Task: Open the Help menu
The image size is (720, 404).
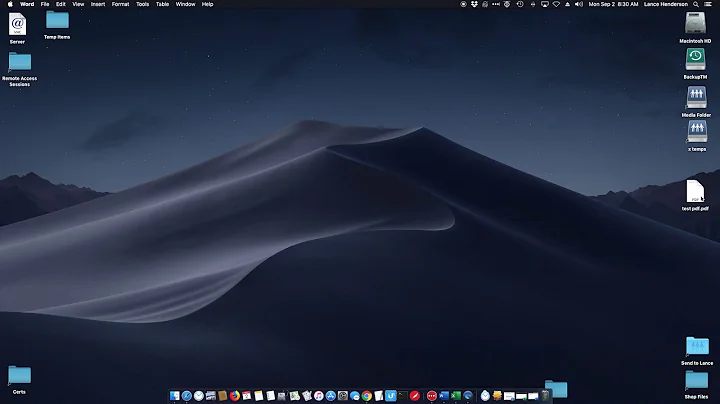Action: (x=208, y=4)
